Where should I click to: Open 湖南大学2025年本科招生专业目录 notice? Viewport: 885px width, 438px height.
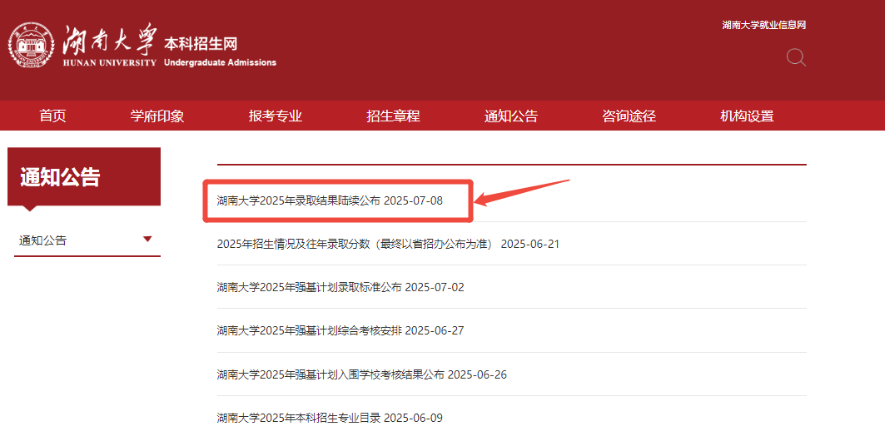(x=330, y=418)
